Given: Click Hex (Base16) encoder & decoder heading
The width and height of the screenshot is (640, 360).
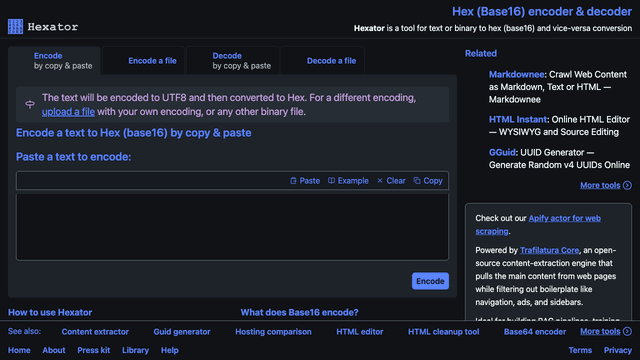Looking at the screenshot, I should click(x=542, y=11).
